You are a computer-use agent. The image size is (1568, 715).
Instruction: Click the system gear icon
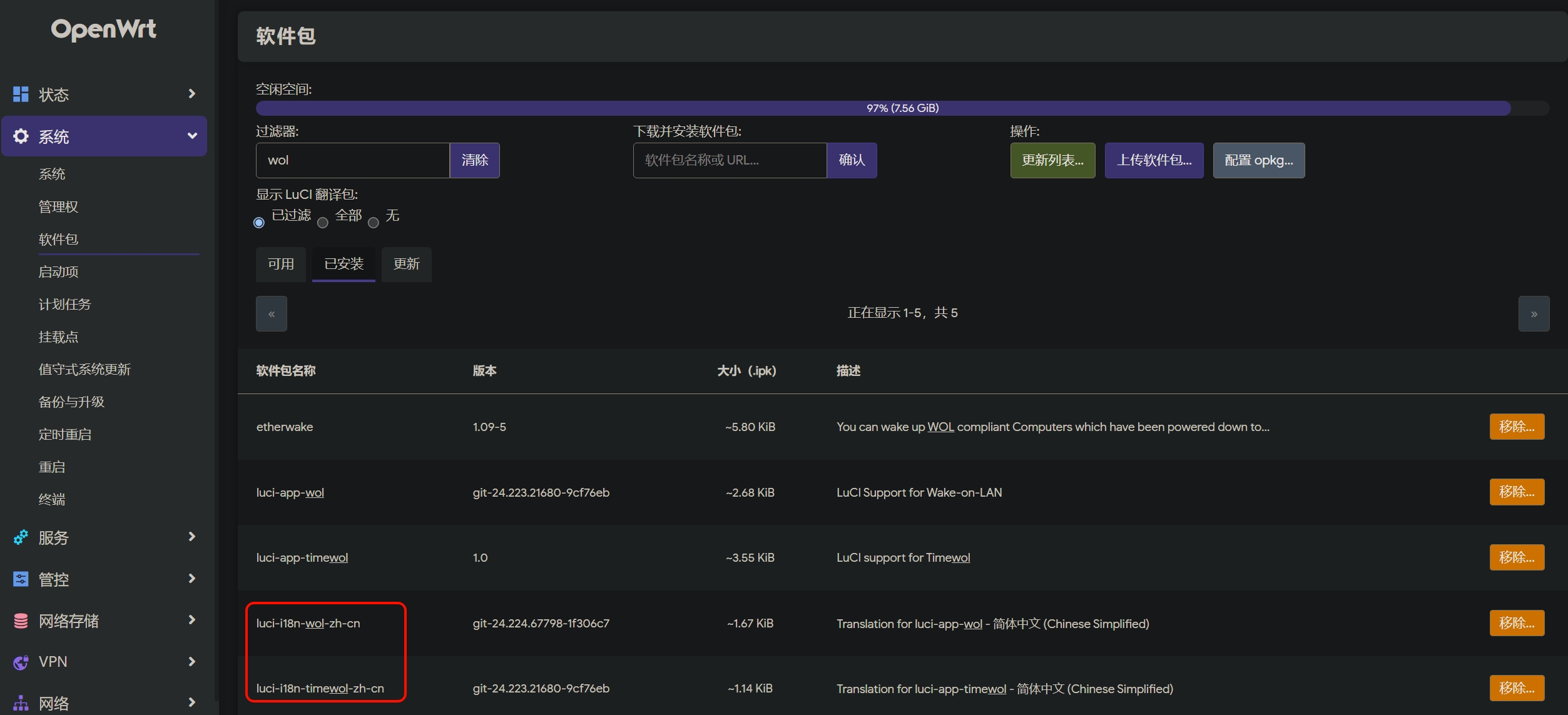(x=21, y=136)
